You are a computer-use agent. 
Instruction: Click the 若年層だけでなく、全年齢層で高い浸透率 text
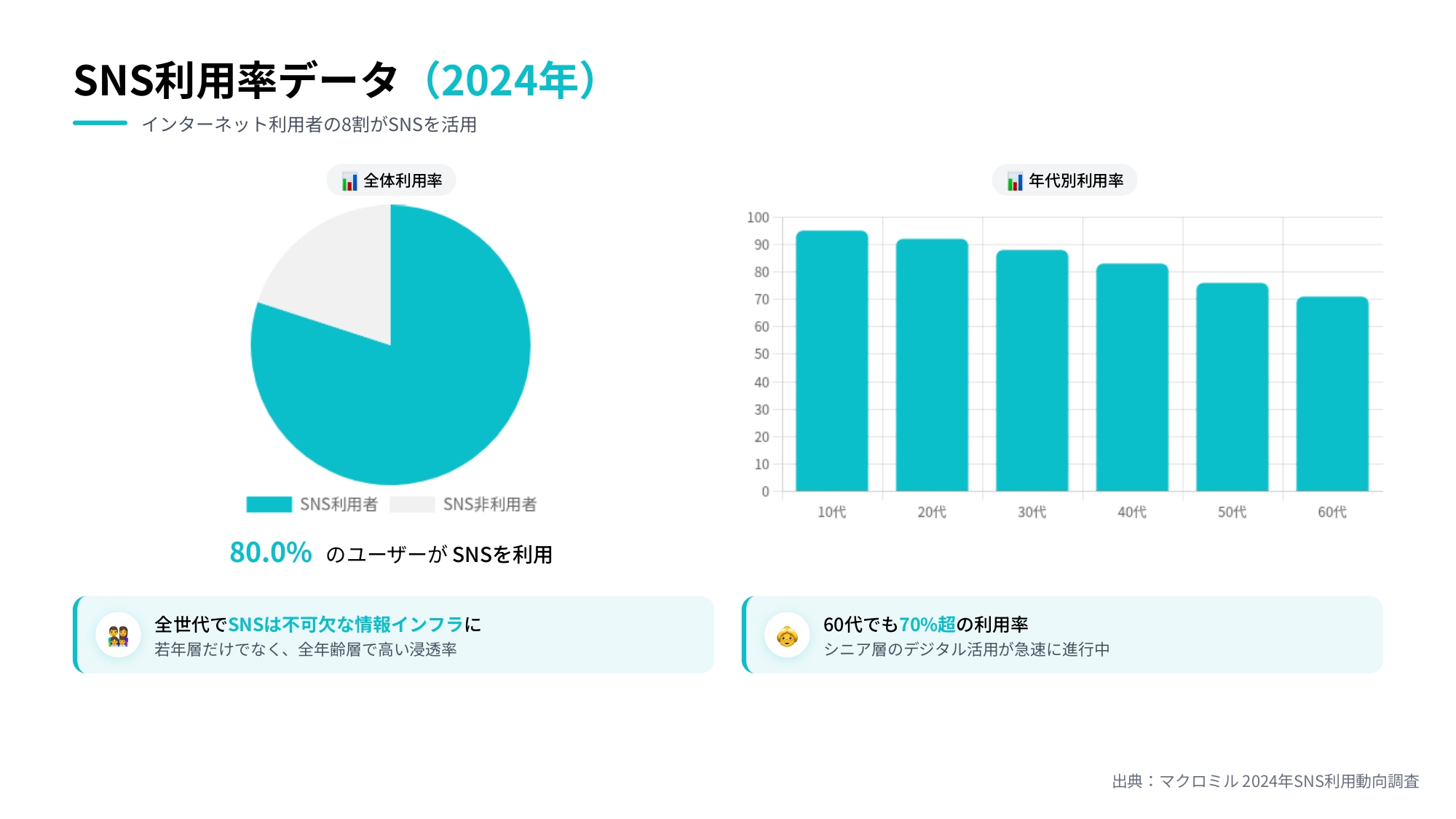[x=306, y=649]
